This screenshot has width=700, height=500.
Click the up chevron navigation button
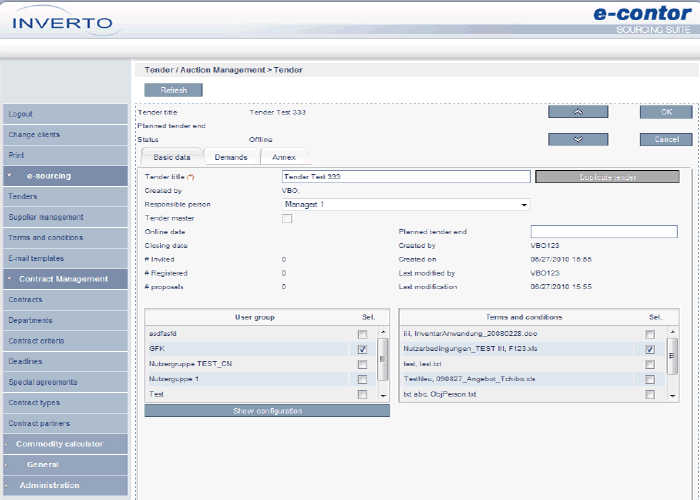tap(578, 112)
